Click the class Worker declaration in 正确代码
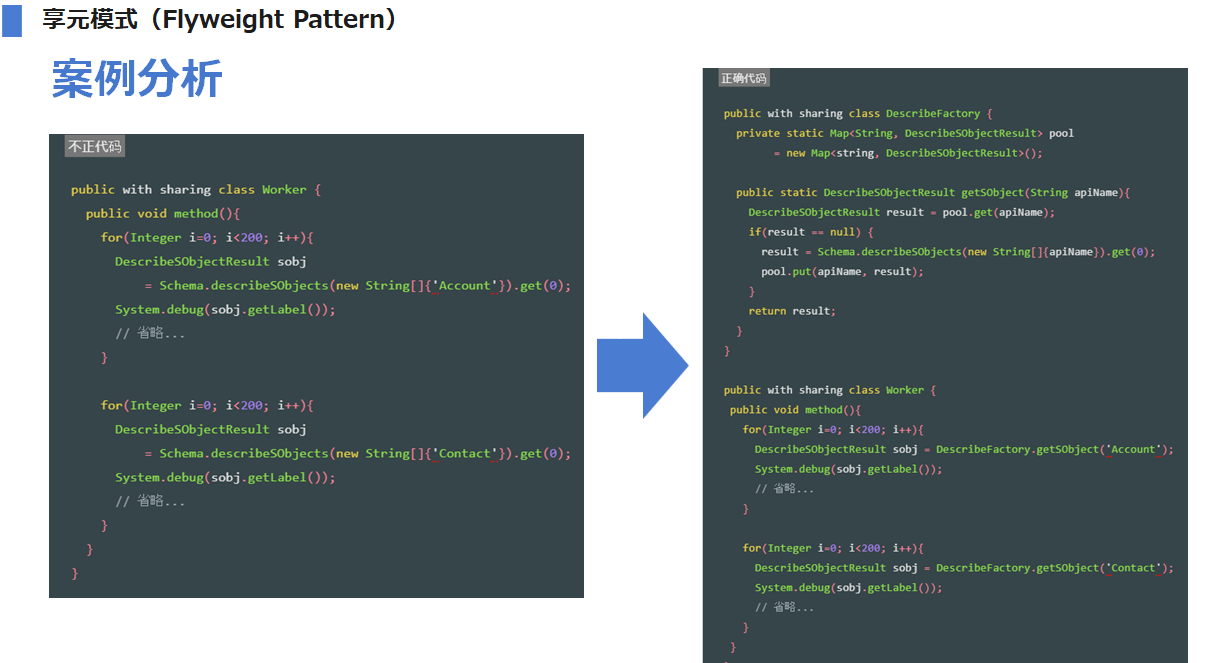Viewport: 1214px width, 663px height. point(830,390)
